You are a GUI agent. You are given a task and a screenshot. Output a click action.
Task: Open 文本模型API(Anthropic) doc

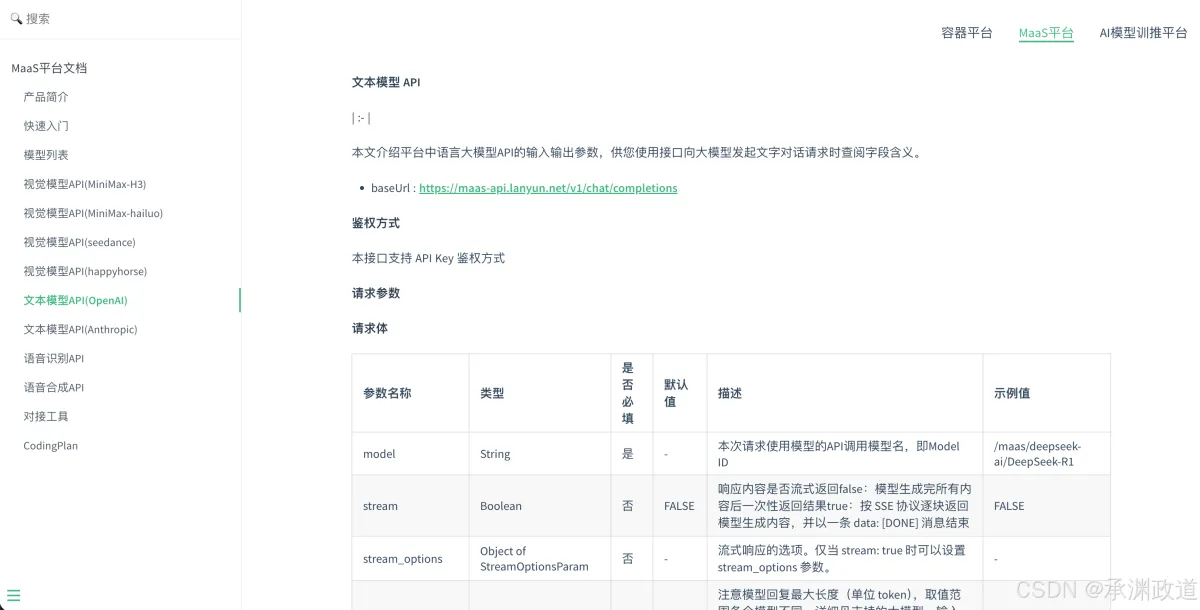coord(81,329)
